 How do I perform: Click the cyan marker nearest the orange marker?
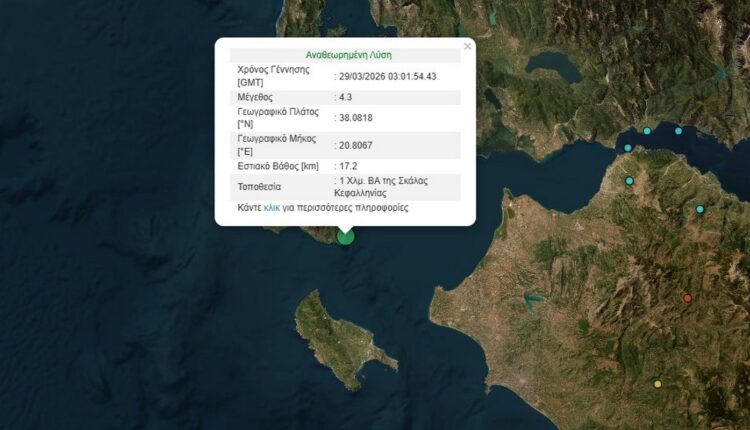pos(700,209)
